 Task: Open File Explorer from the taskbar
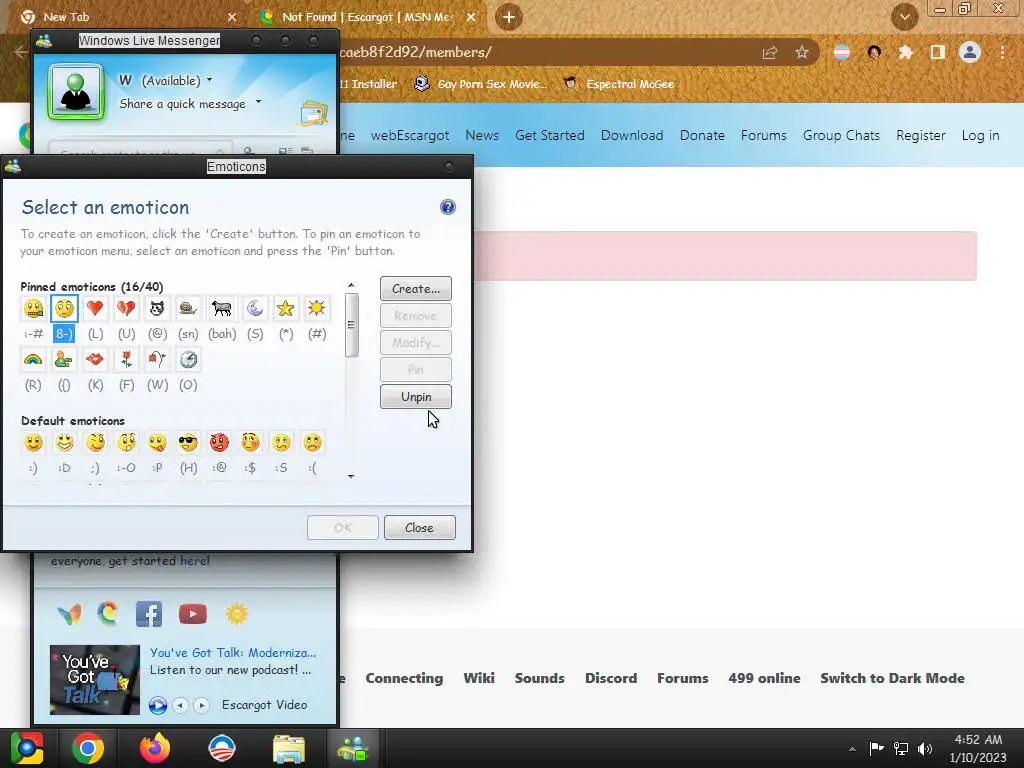click(x=288, y=748)
